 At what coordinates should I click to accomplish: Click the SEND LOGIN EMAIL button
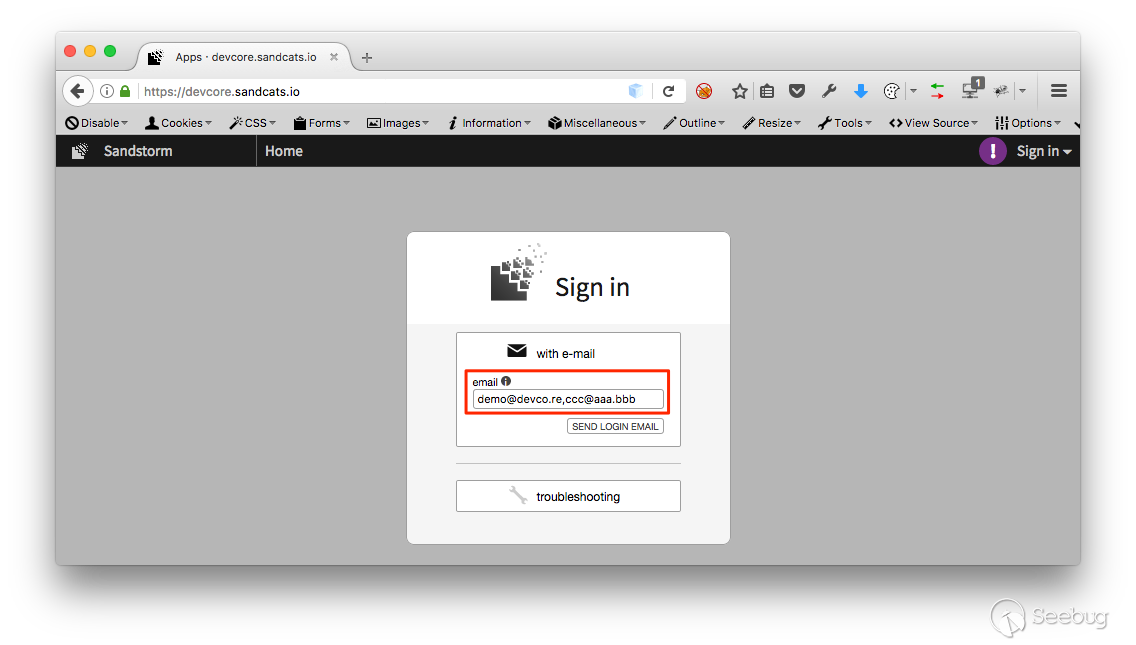pyautogui.click(x=615, y=426)
